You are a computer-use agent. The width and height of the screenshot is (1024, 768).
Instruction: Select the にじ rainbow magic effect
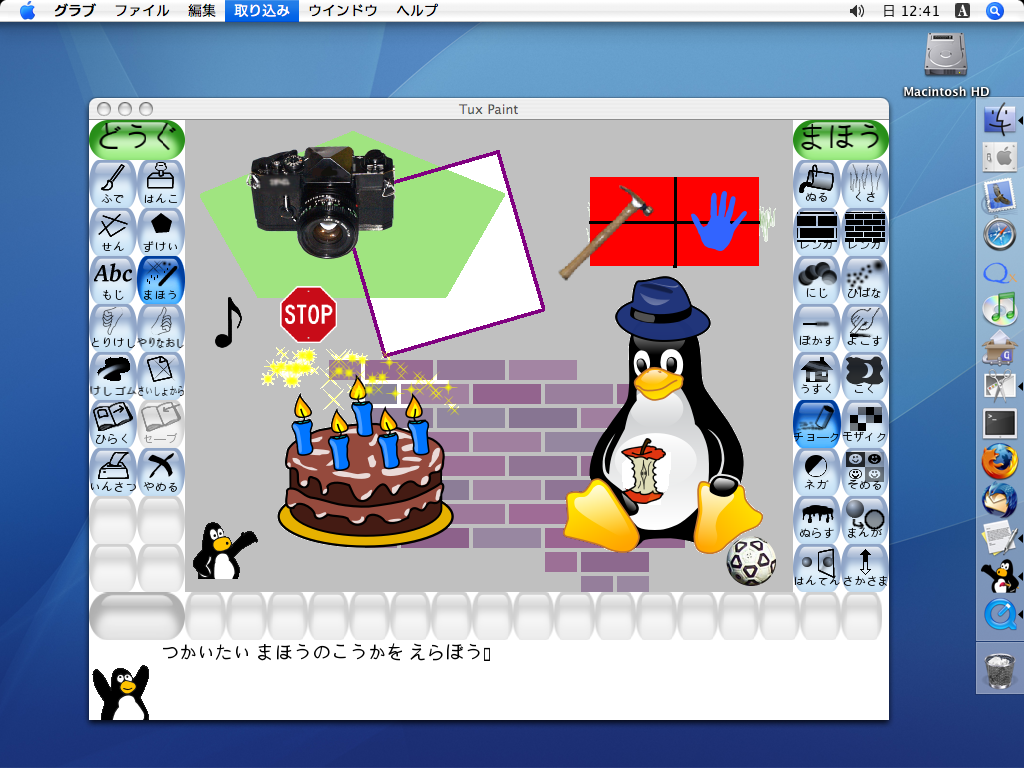817,280
